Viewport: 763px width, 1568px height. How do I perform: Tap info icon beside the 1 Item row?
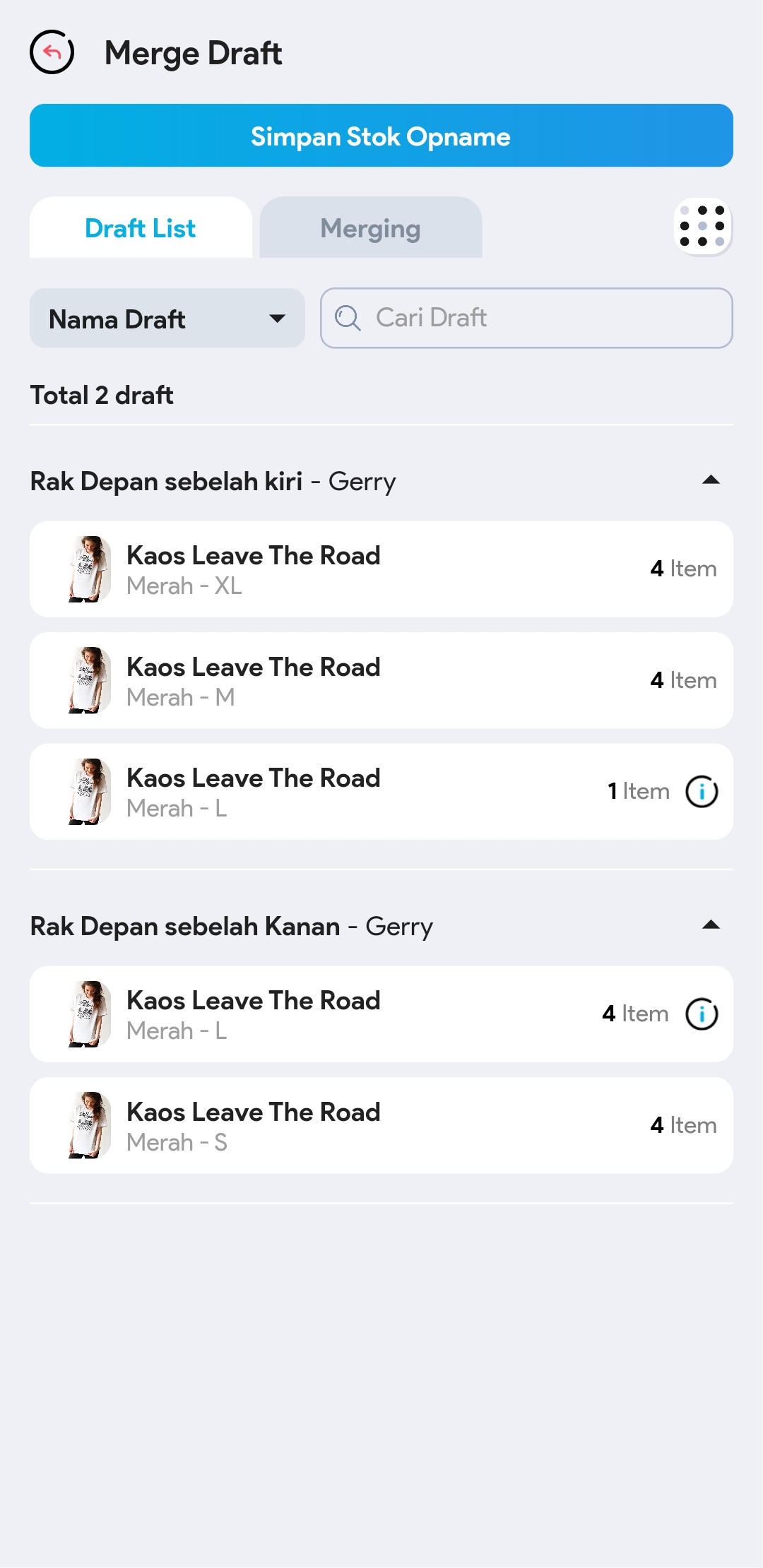click(x=702, y=791)
